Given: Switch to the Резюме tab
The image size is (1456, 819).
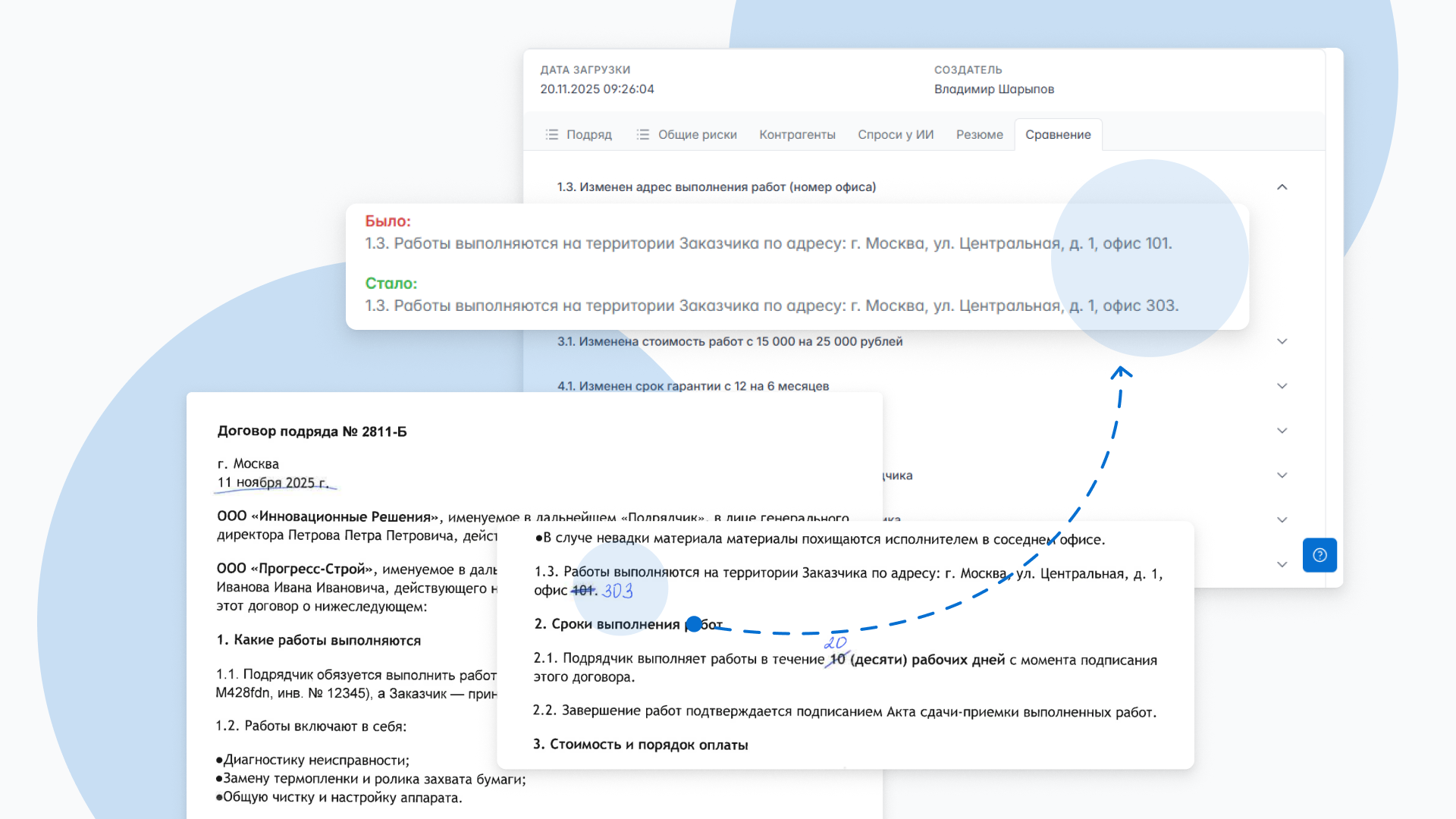Looking at the screenshot, I should click(x=979, y=134).
